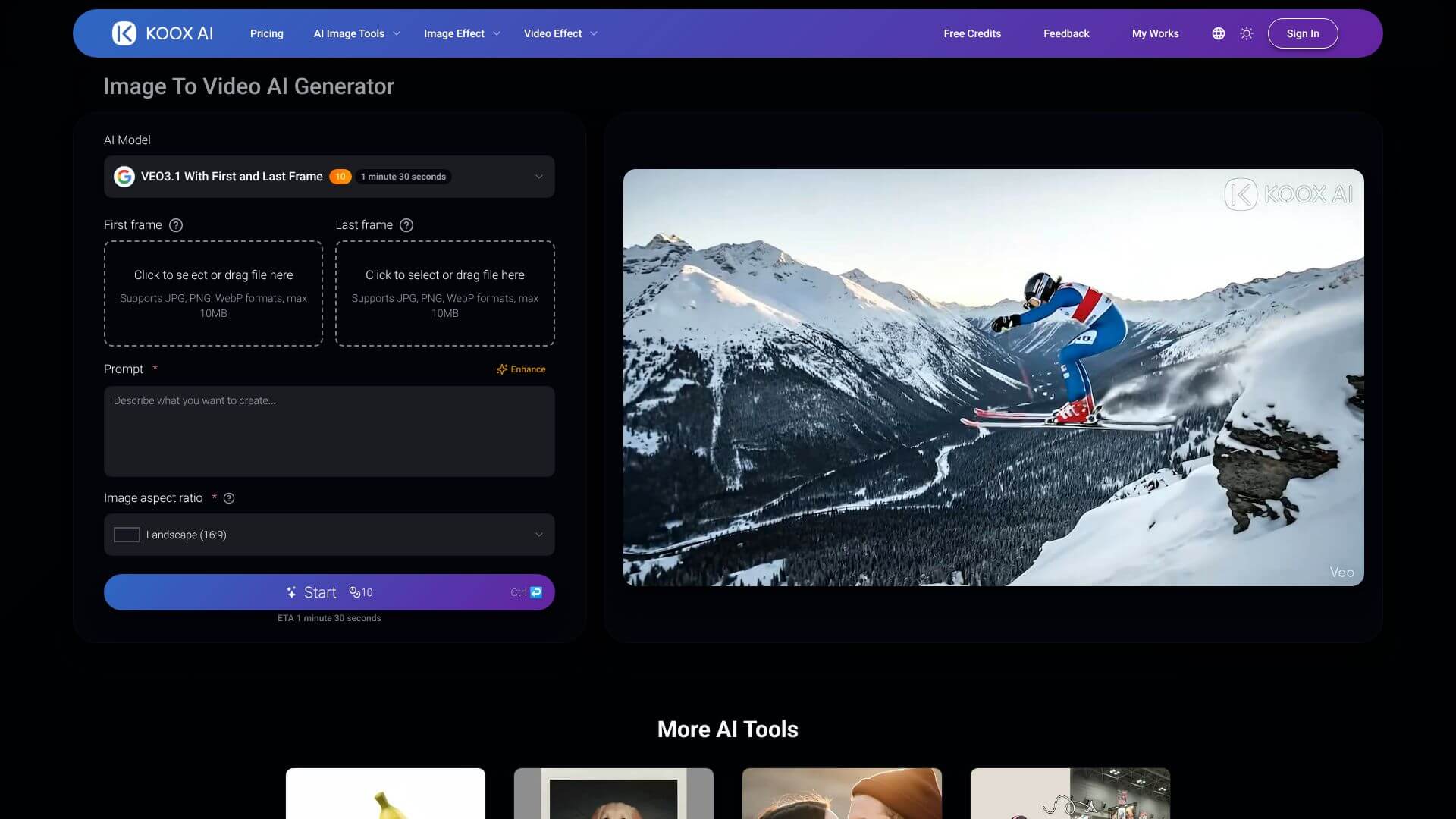1456x819 pixels.
Task: Click the Sign In button
Action: (1302, 33)
